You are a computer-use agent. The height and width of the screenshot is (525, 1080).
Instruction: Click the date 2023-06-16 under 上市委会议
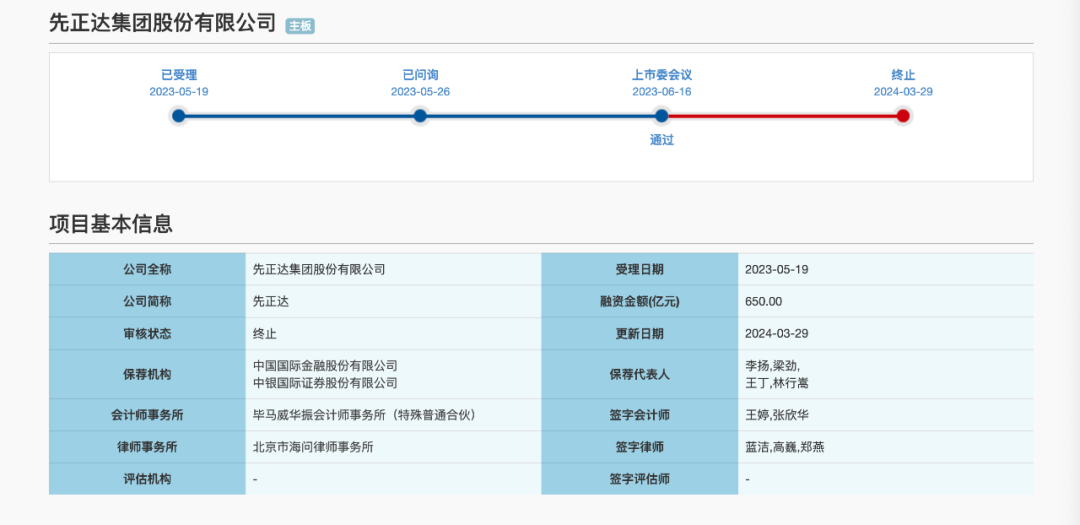coord(661,92)
